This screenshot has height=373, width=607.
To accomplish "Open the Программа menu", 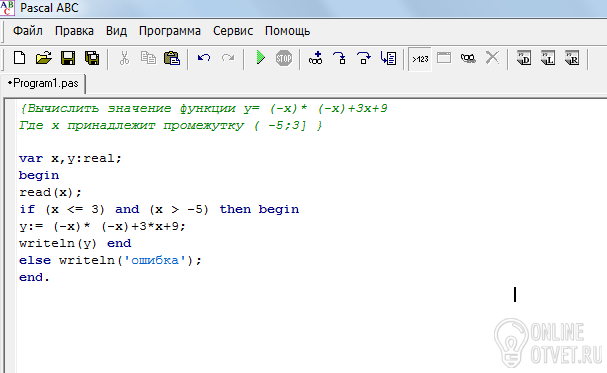I will (x=170, y=31).
